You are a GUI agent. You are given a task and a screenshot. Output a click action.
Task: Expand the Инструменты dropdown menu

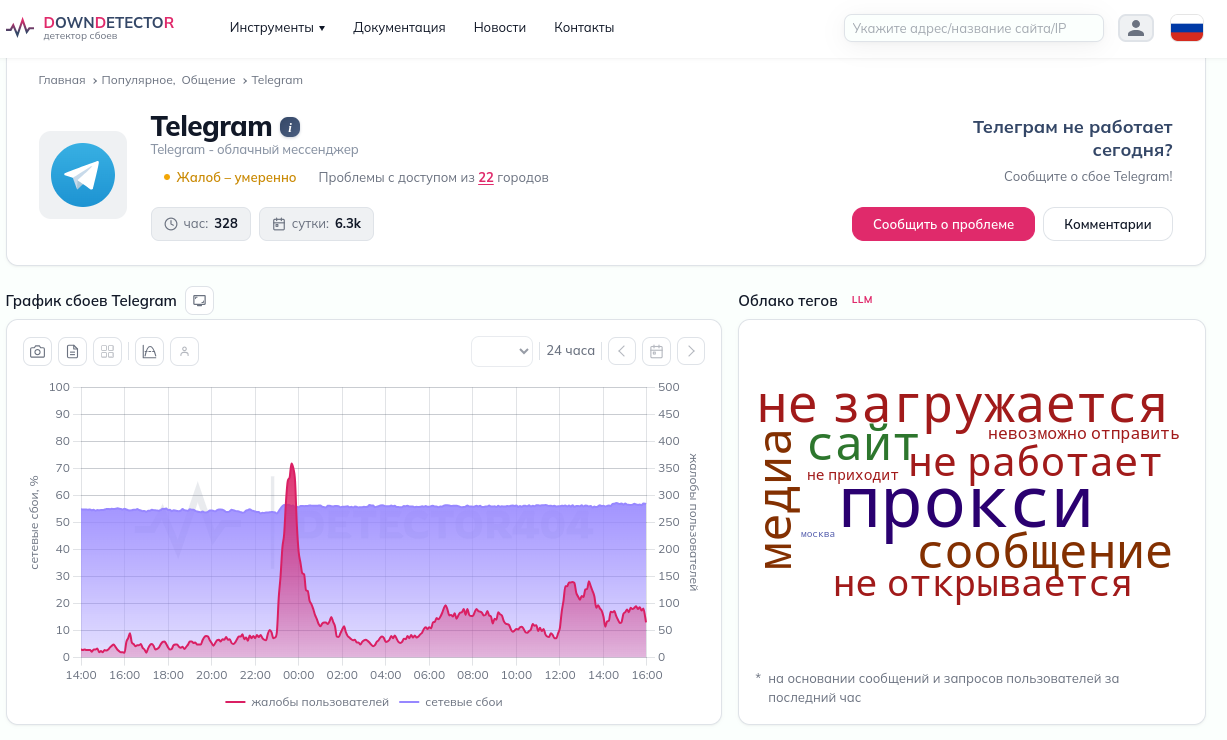click(277, 28)
